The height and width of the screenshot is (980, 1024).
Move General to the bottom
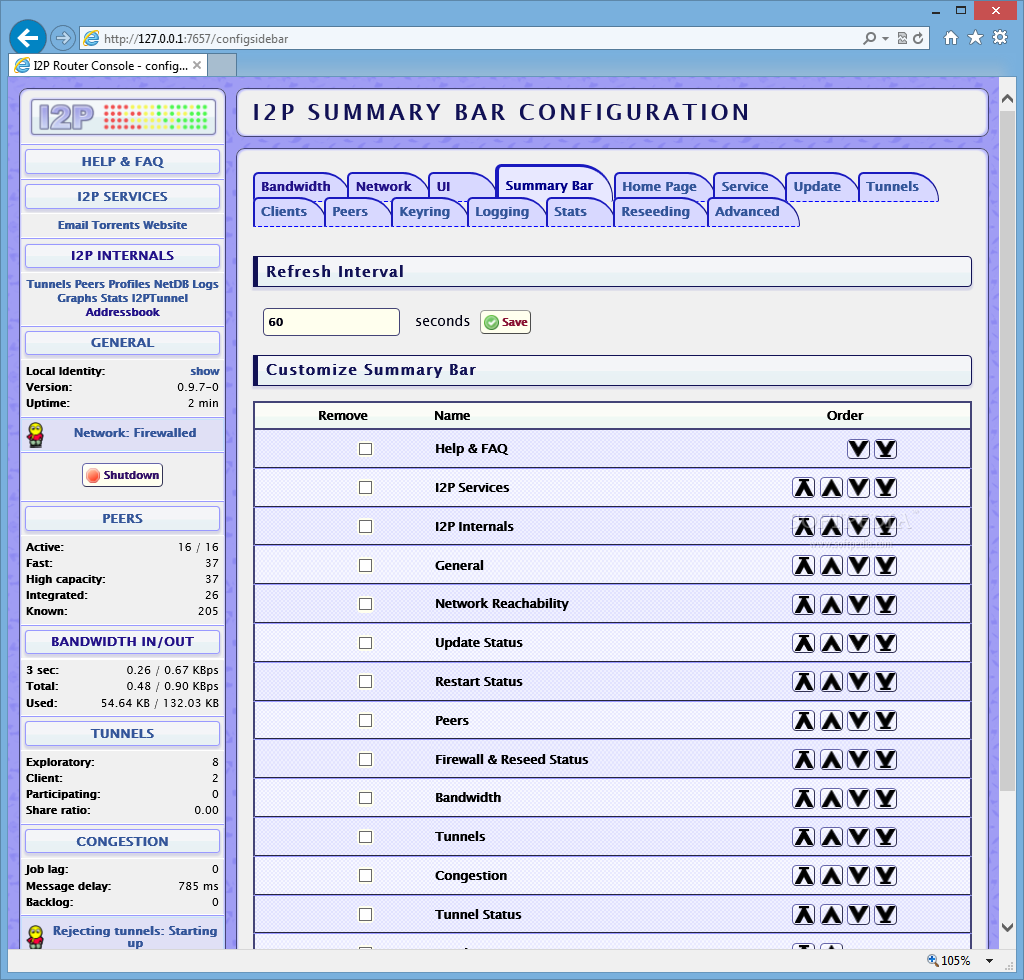click(x=886, y=565)
